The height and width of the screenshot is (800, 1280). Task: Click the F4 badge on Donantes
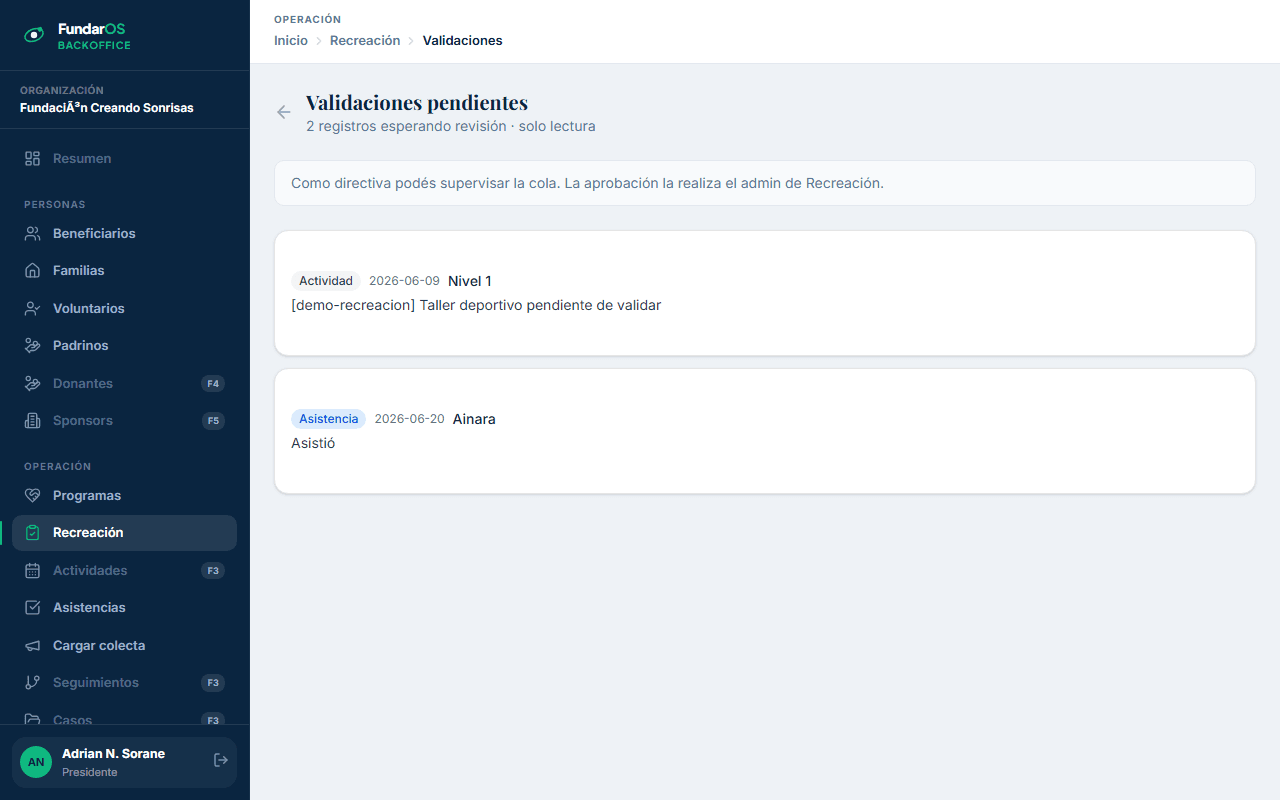pyautogui.click(x=212, y=383)
